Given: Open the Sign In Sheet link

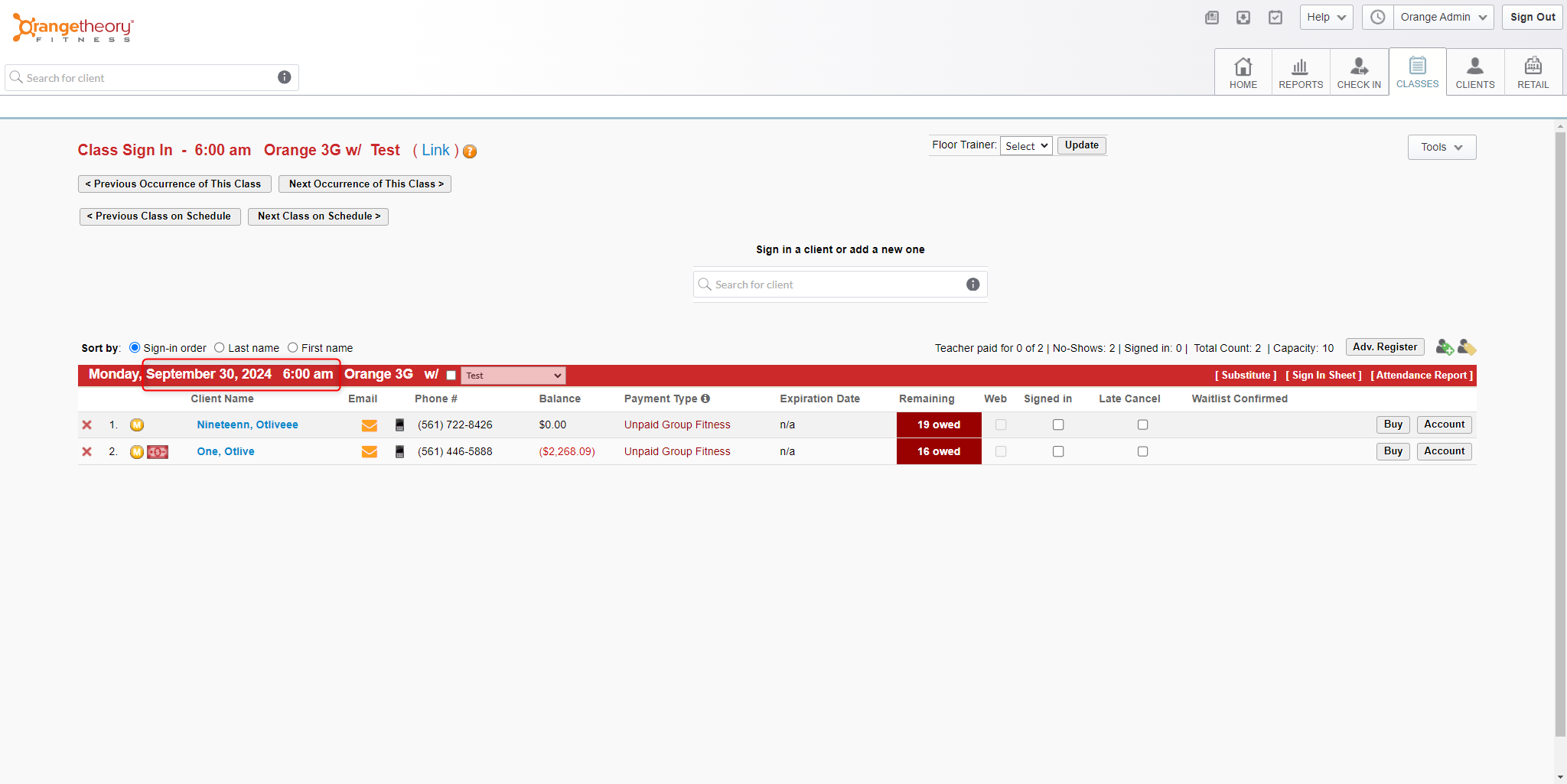Looking at the screenshot, I should pos(1324,375).
